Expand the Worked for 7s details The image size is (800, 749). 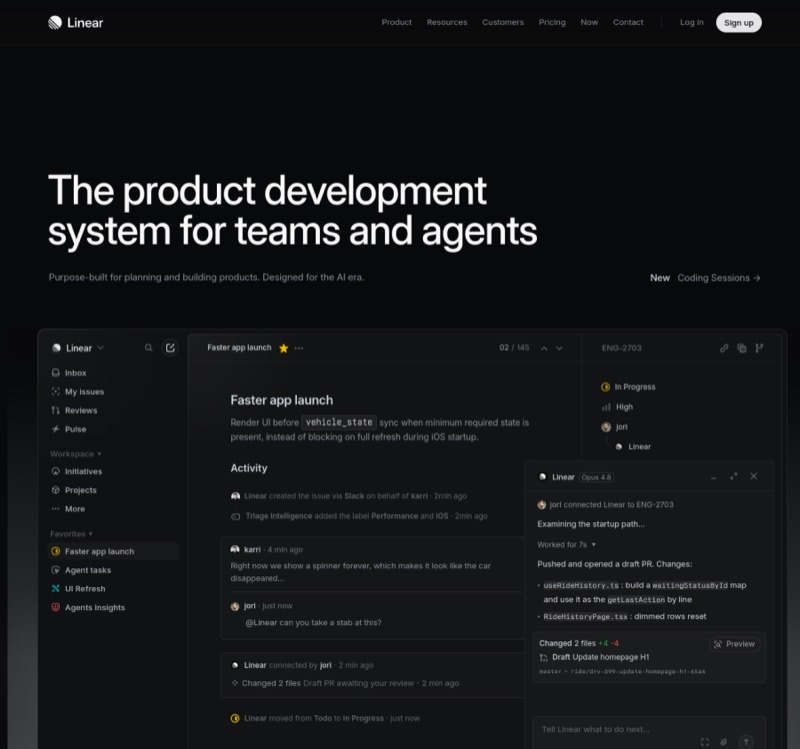pos(566,544)
